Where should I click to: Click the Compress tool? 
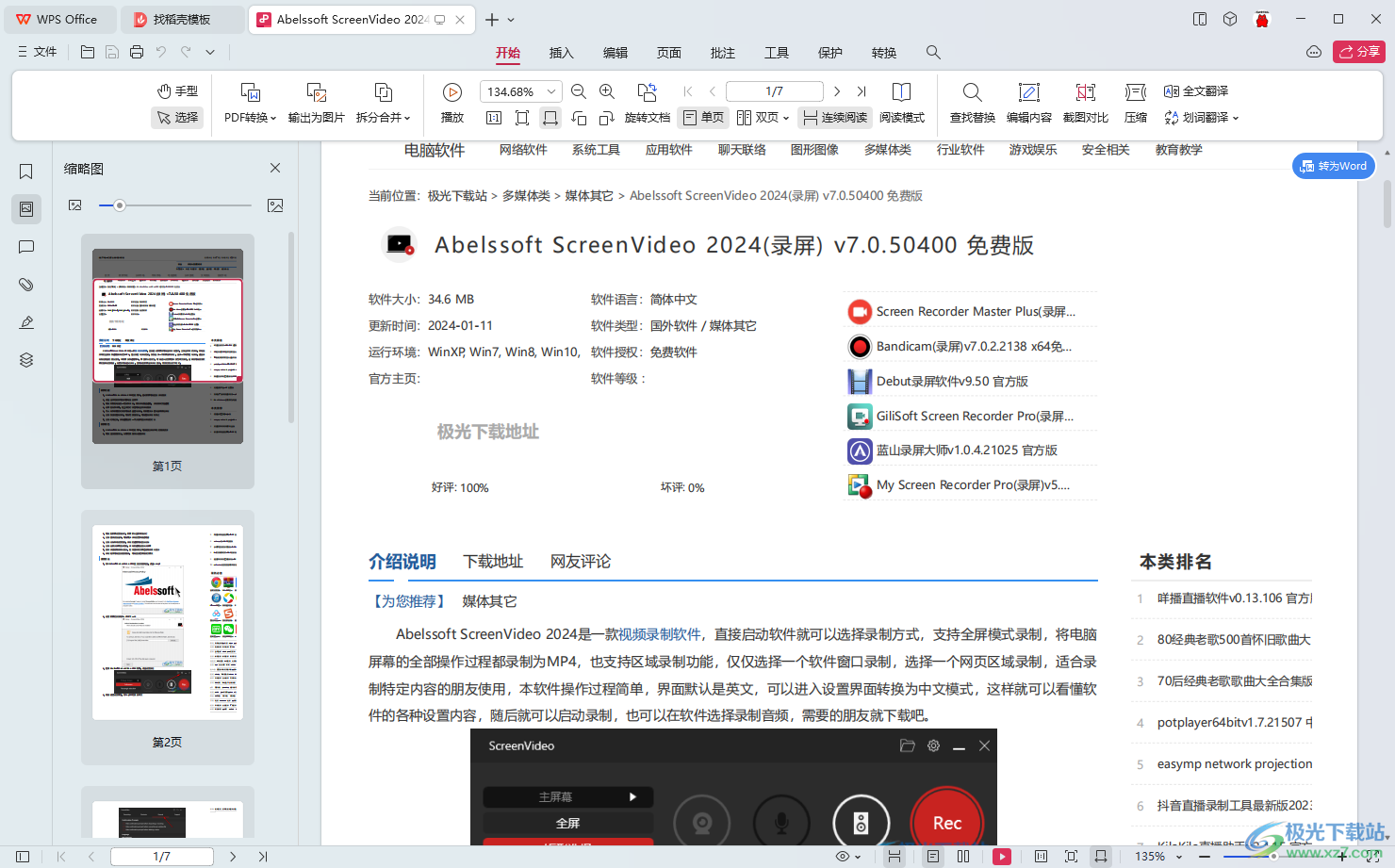(x=1136, y=103)
